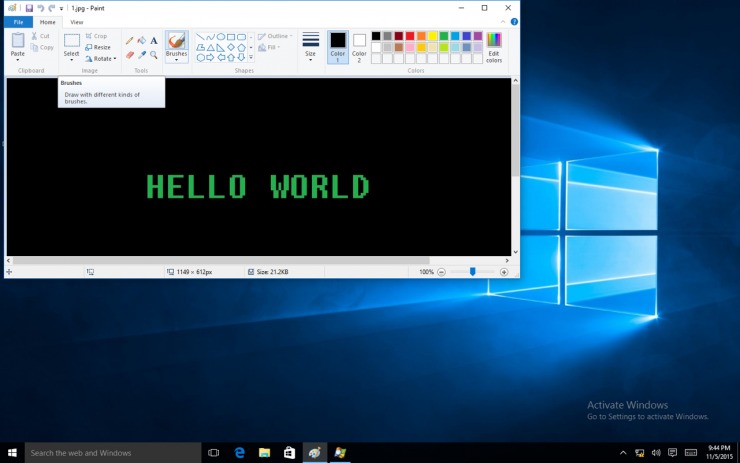Select the Pencil tool

pyautogui.click(x=129, y=41)
